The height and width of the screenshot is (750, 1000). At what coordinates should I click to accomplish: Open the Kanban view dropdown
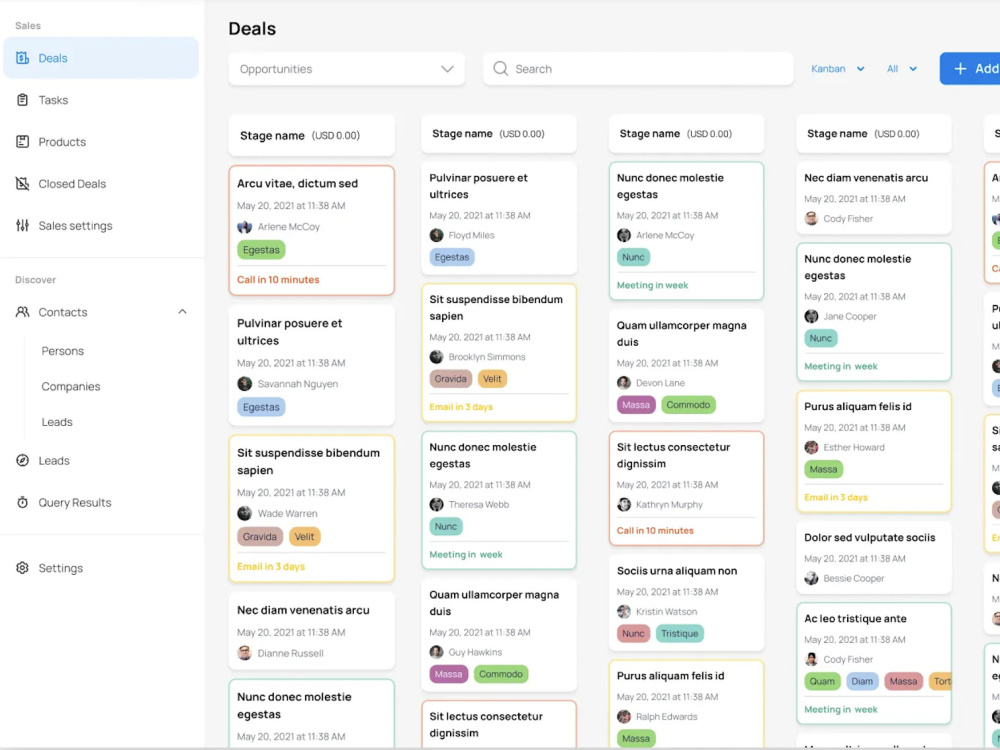(837, 69)
